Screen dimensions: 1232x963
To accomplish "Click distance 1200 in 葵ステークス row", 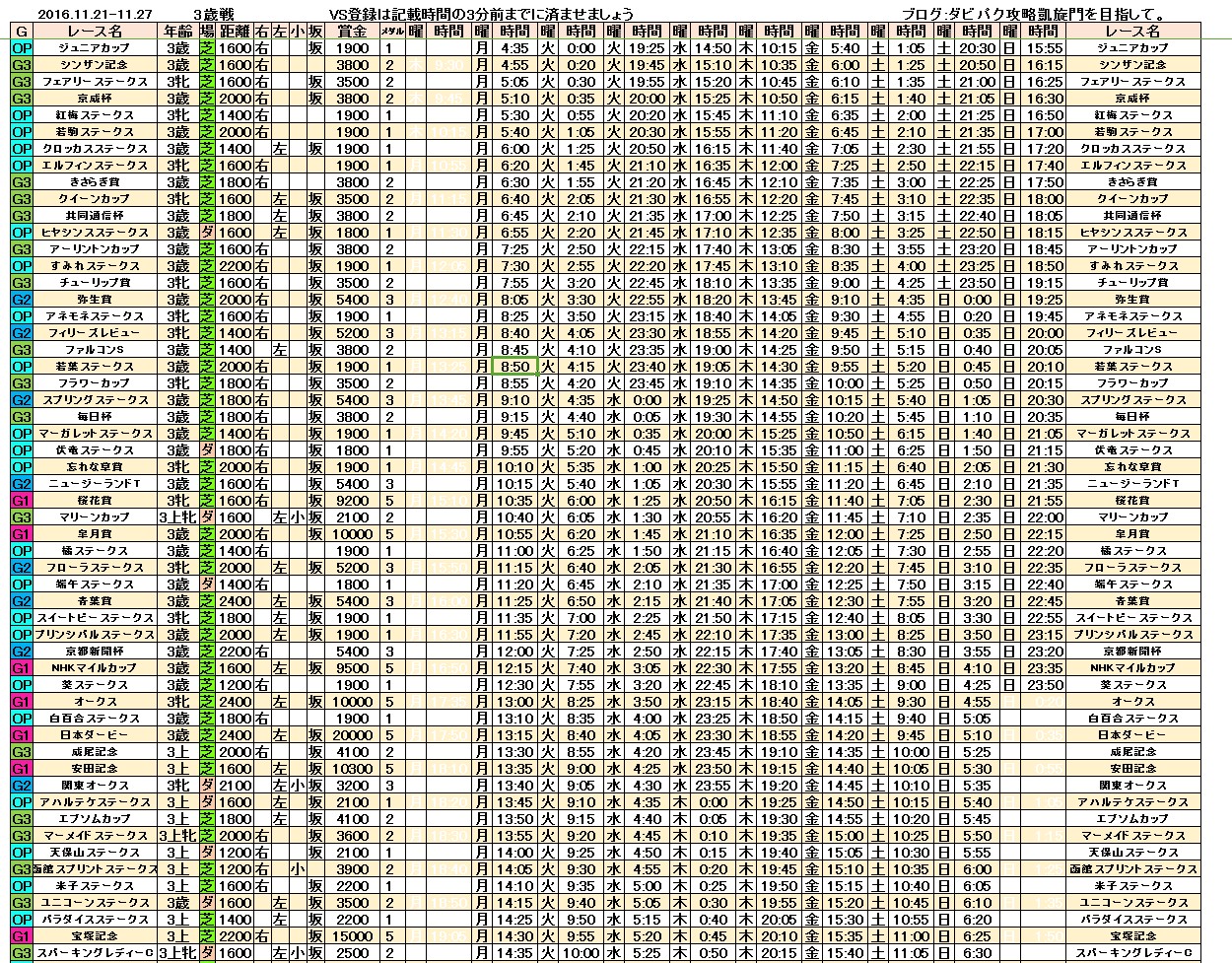I will (235, 685).
